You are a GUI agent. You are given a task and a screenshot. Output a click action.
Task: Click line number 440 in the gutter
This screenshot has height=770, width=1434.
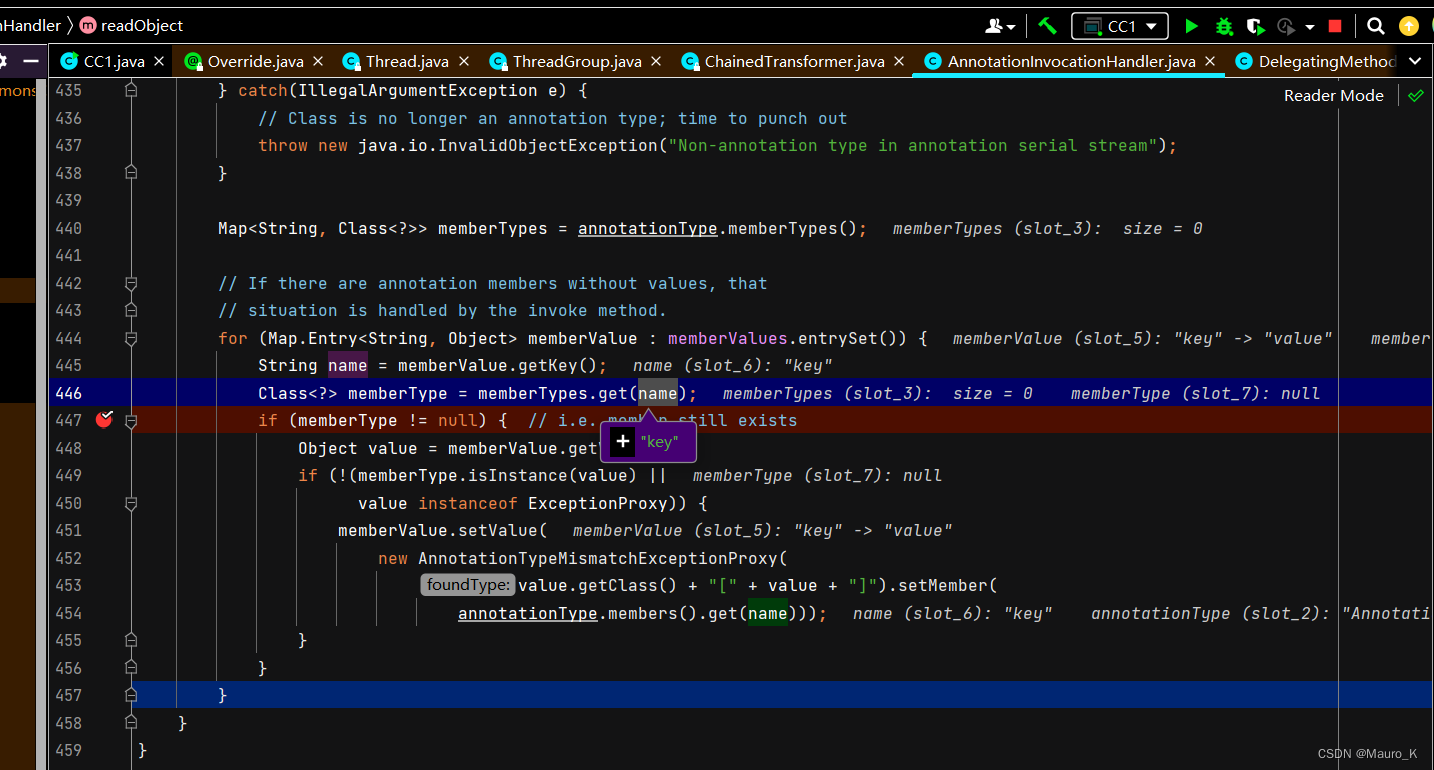click(x=69, y=228)
